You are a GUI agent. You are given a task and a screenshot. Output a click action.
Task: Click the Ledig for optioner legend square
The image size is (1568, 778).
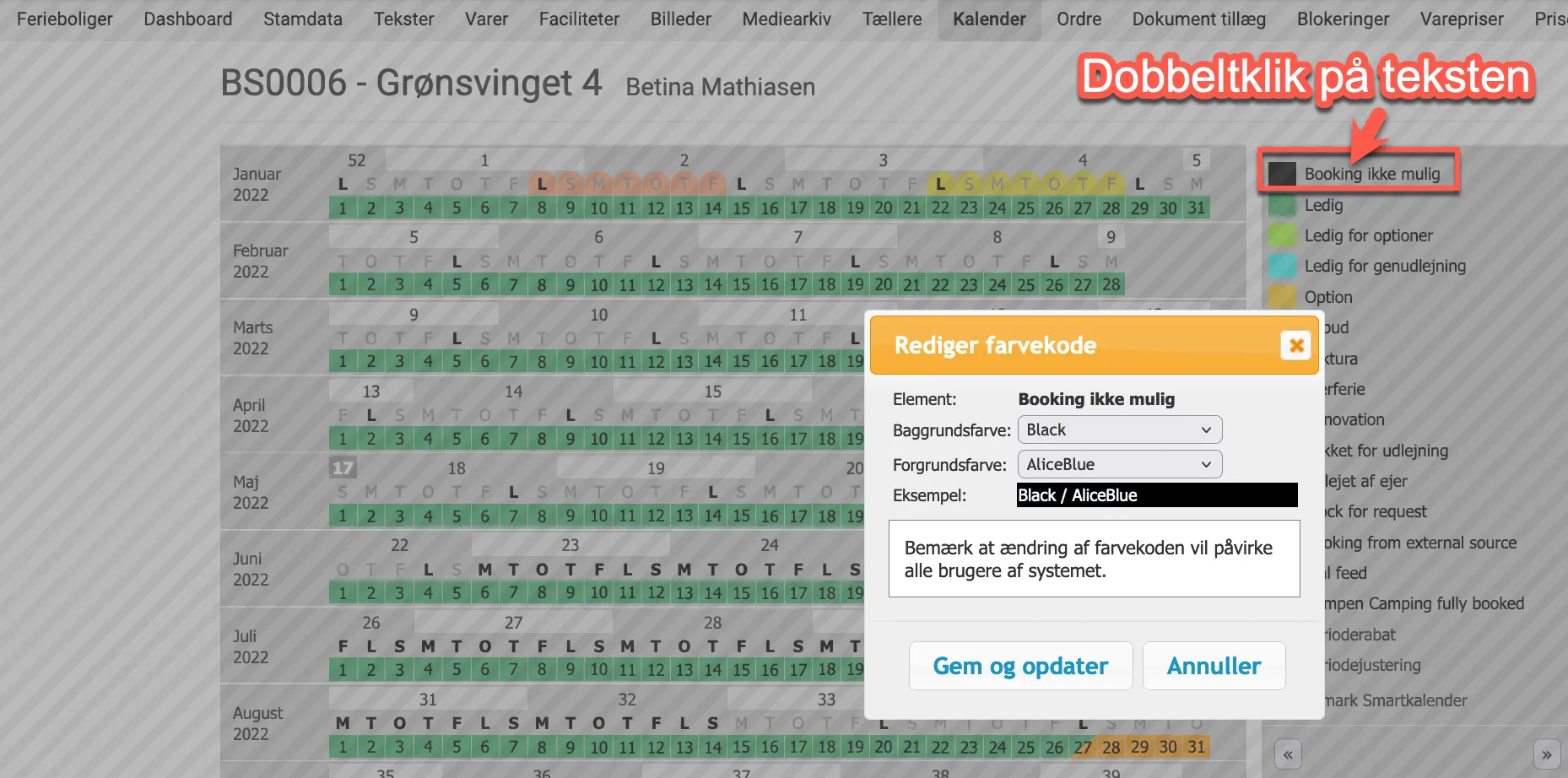pos(1281,235)
